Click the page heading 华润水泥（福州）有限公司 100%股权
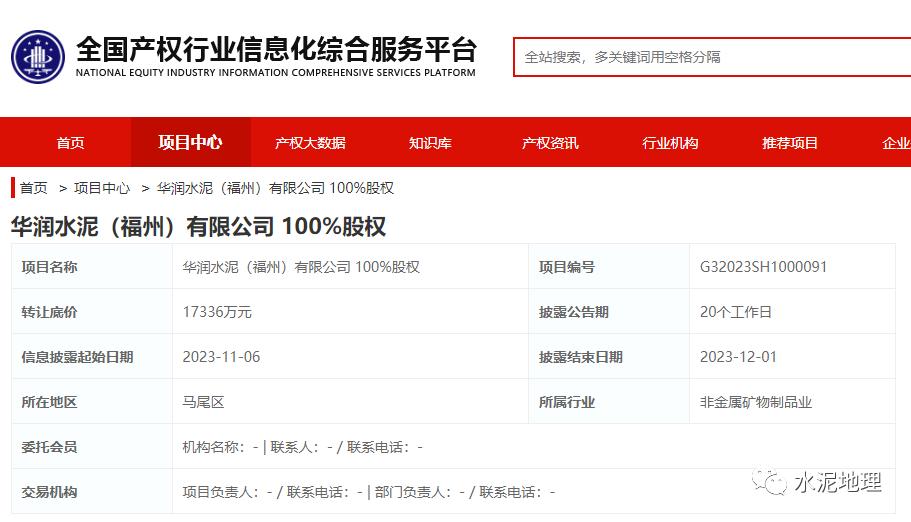911x522 pixels. (x=198, y=226)
